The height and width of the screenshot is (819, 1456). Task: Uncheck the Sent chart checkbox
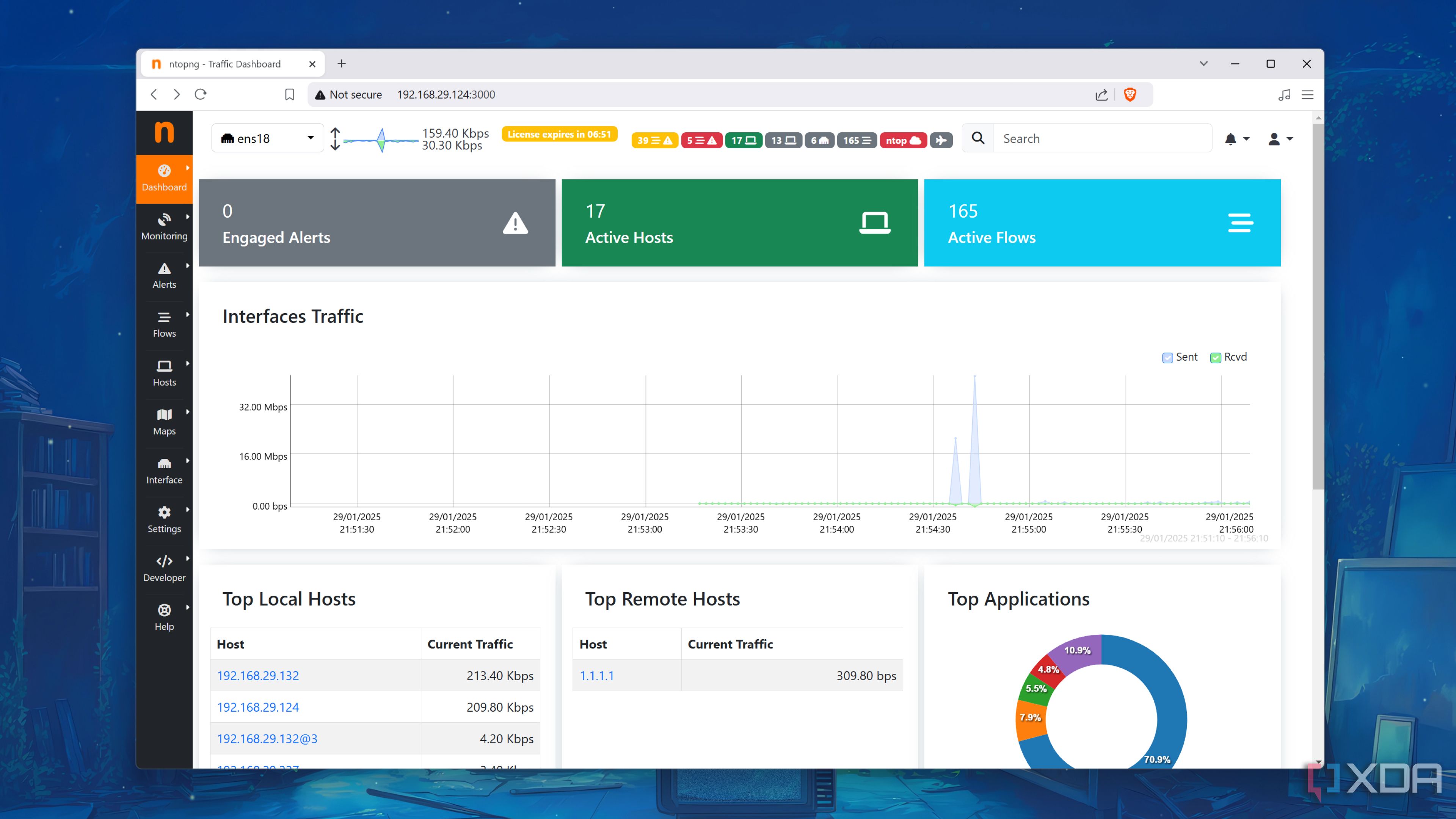point(1167,358)
